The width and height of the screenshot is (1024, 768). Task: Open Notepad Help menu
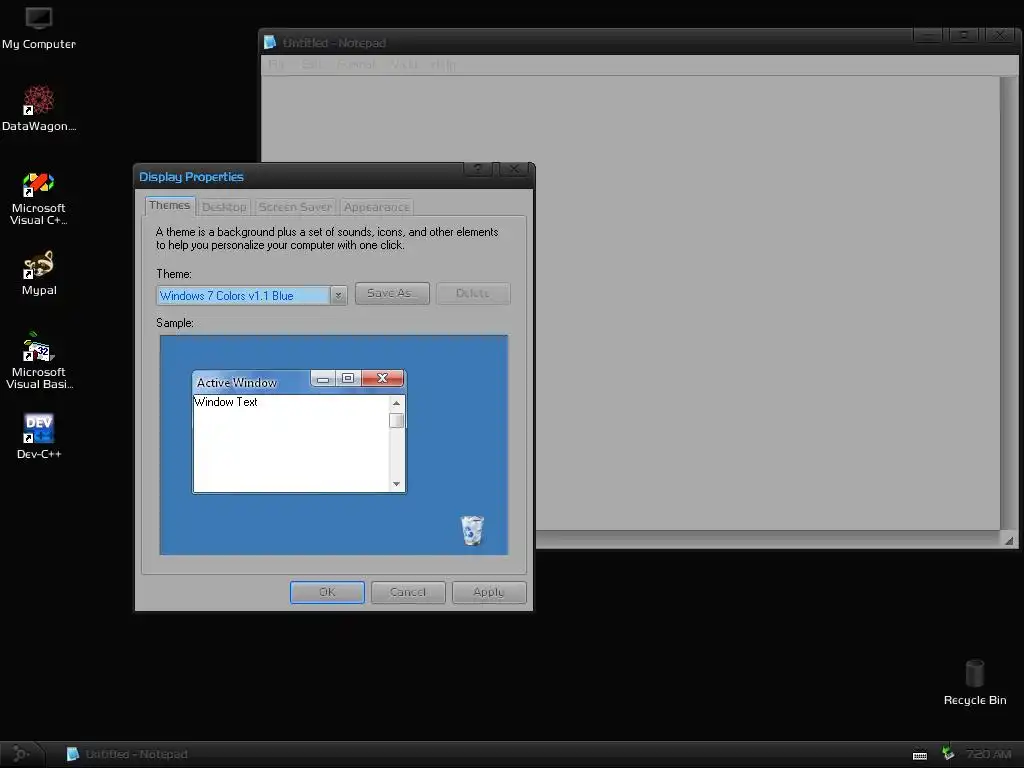(x=443, y=64)
